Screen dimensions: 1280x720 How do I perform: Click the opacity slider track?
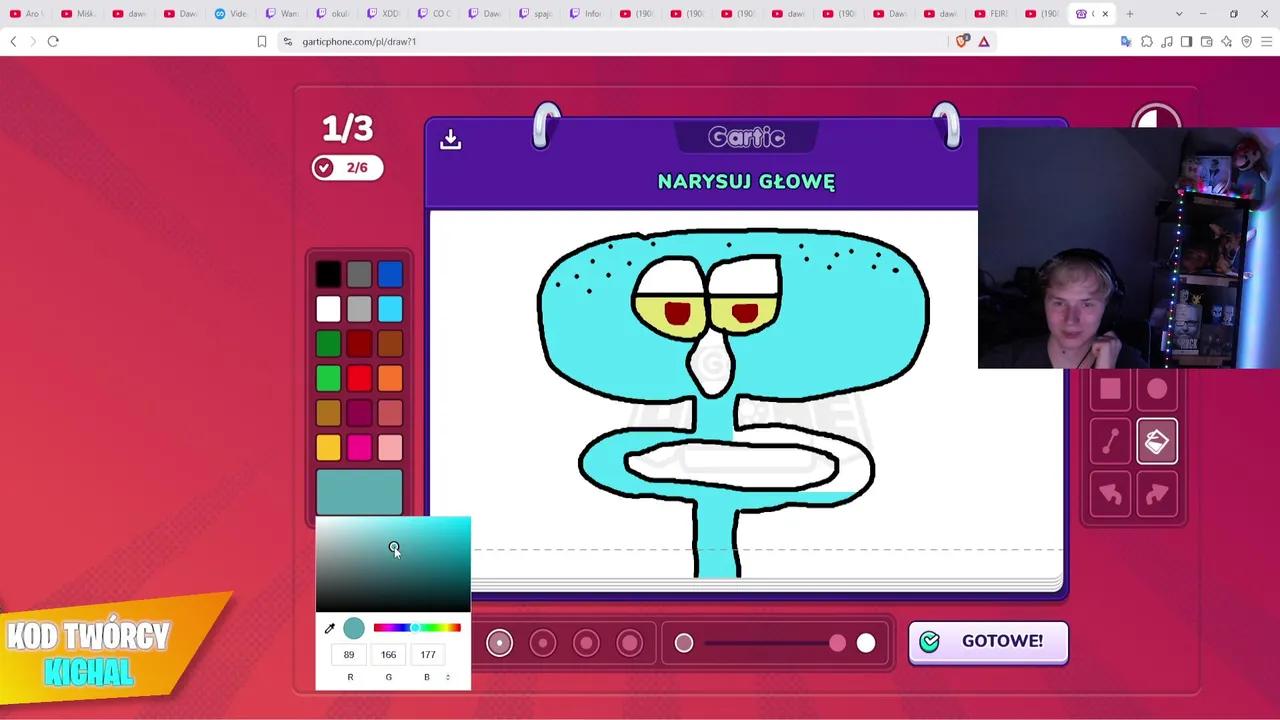click(x=775, y=643)
